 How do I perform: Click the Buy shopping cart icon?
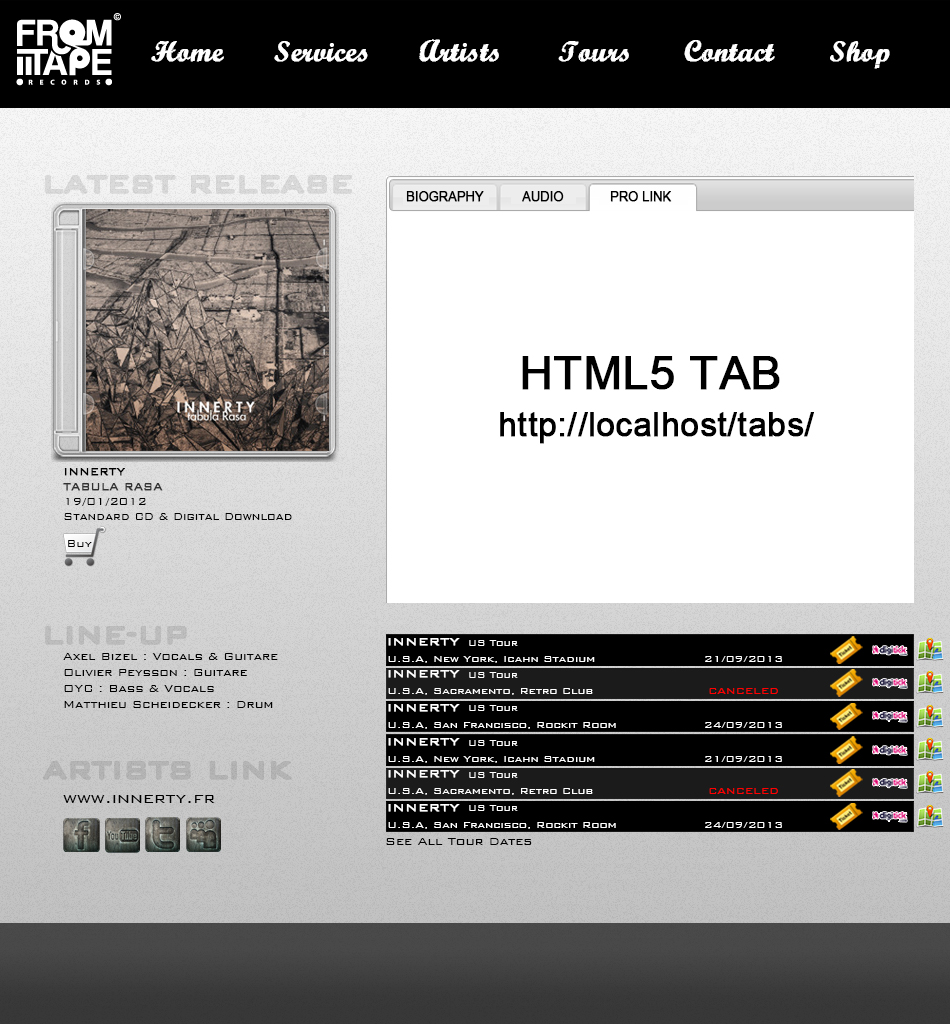83,547
